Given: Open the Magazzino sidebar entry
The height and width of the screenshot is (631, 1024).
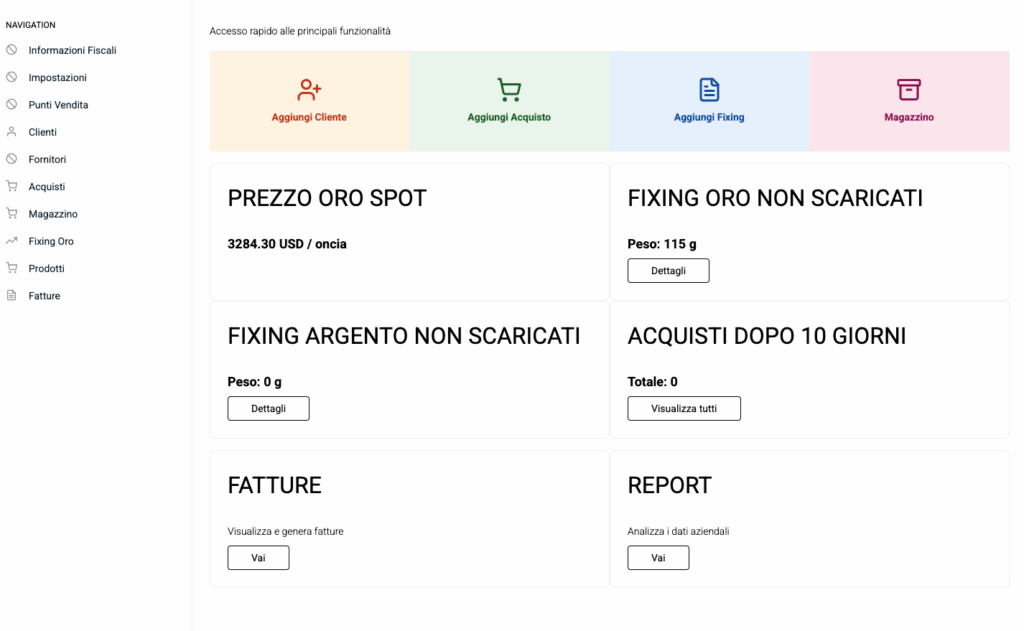Looking at the screenshot, I should tap(53, 214).
